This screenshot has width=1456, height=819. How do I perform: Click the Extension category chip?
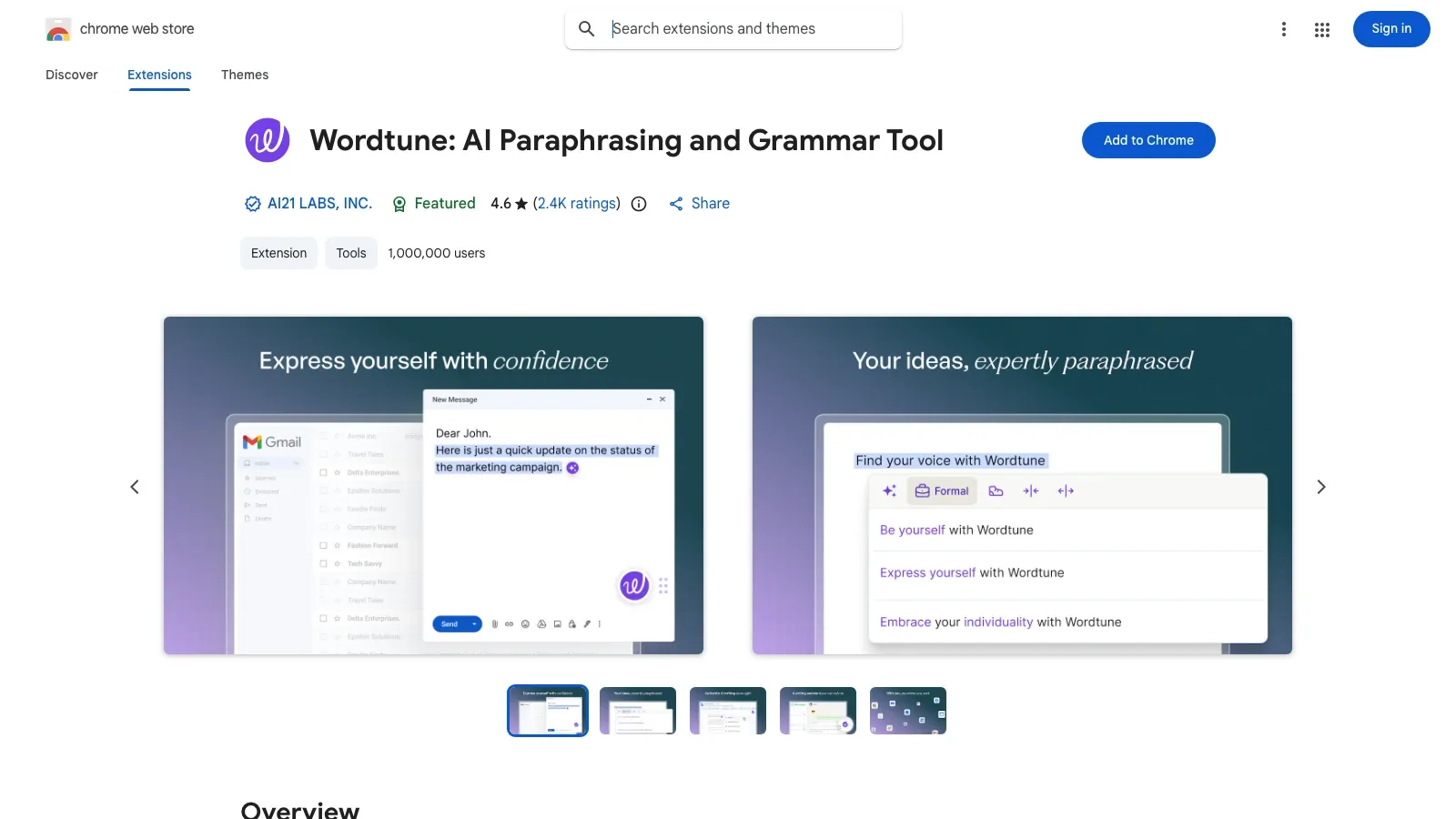[278, 253]
